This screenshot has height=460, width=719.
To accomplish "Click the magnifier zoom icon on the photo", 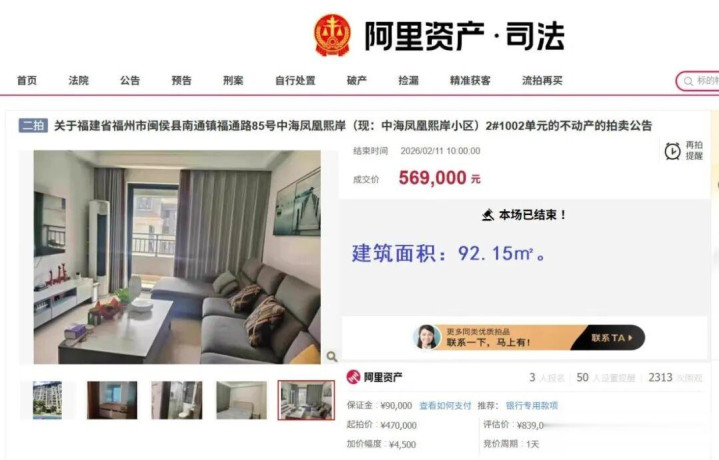I will pos(332,356).
